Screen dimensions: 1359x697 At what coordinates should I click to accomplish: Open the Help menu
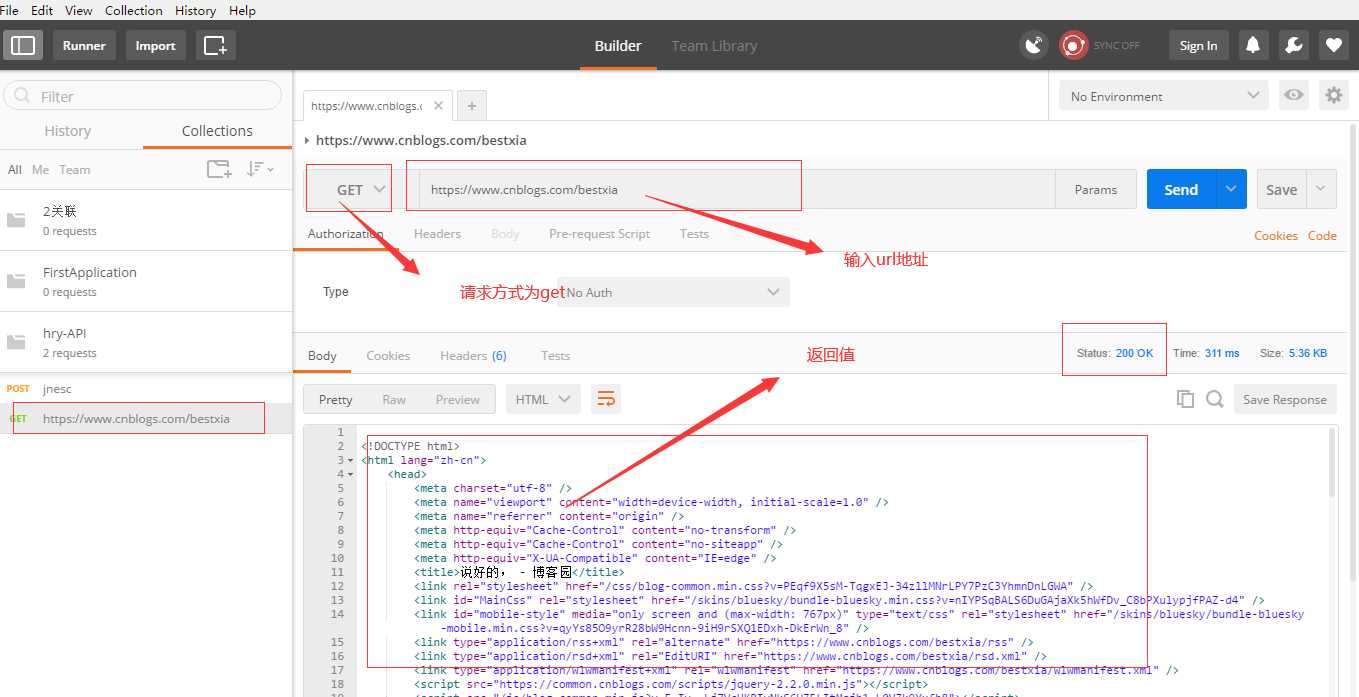pos(242,10)
